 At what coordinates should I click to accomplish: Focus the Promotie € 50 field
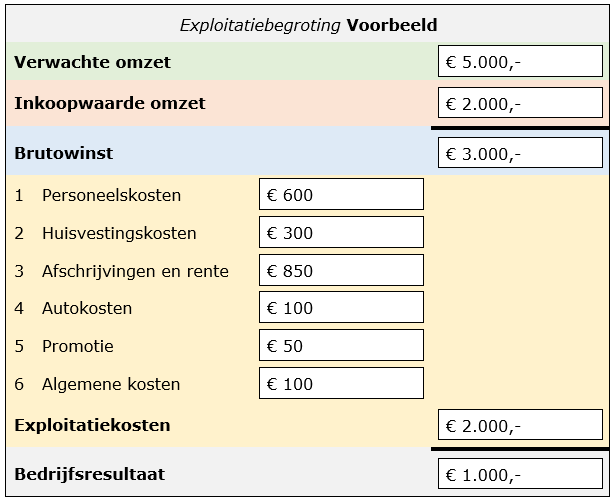pos(340,346)
